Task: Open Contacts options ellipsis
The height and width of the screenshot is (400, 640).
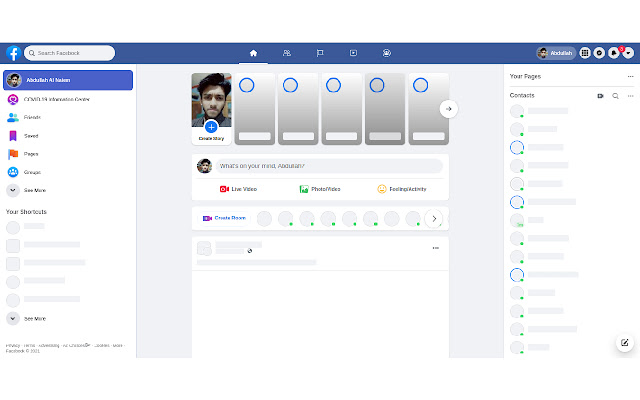Action: tap(631, 96)
